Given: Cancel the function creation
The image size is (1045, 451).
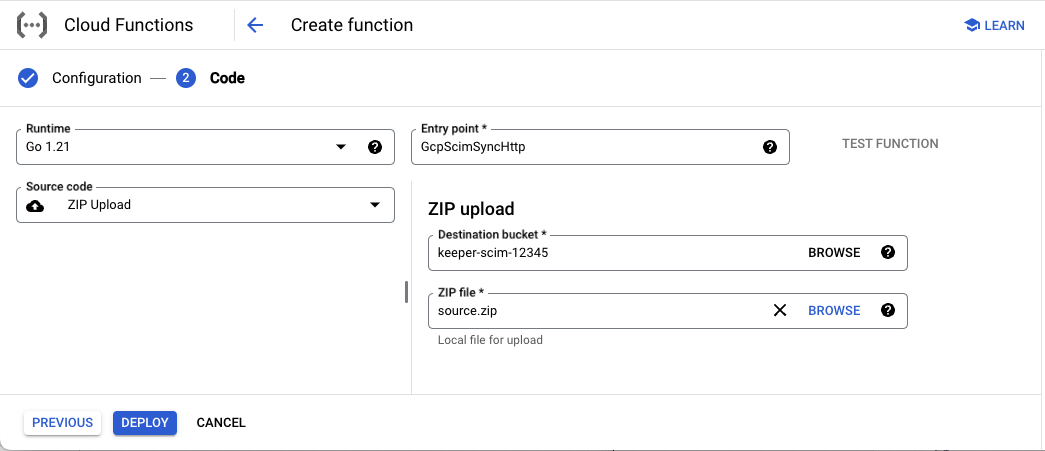Looking at the screenshot, I should click(221, 423).
